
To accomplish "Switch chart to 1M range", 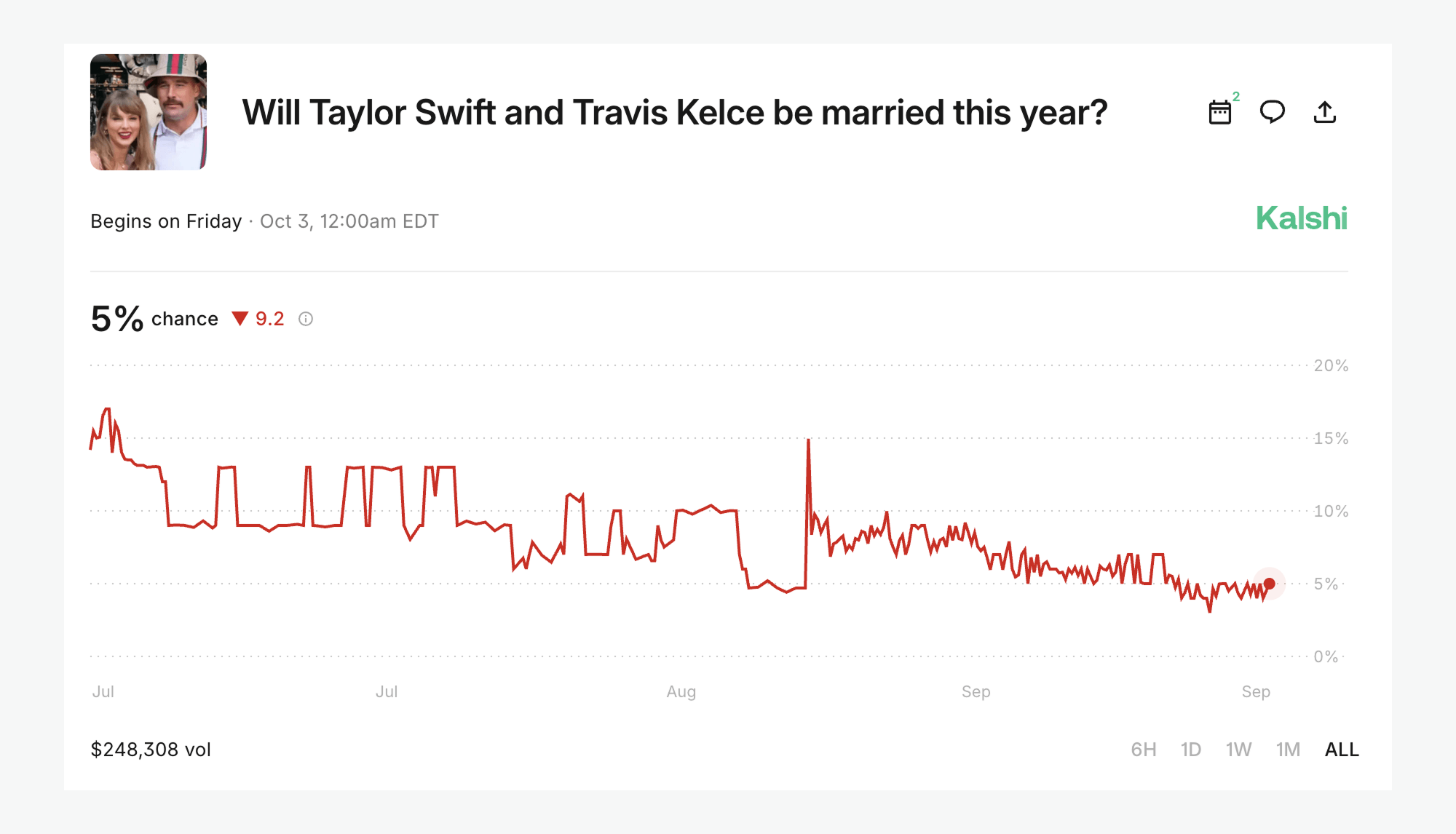I will [x=1288, y=750].
